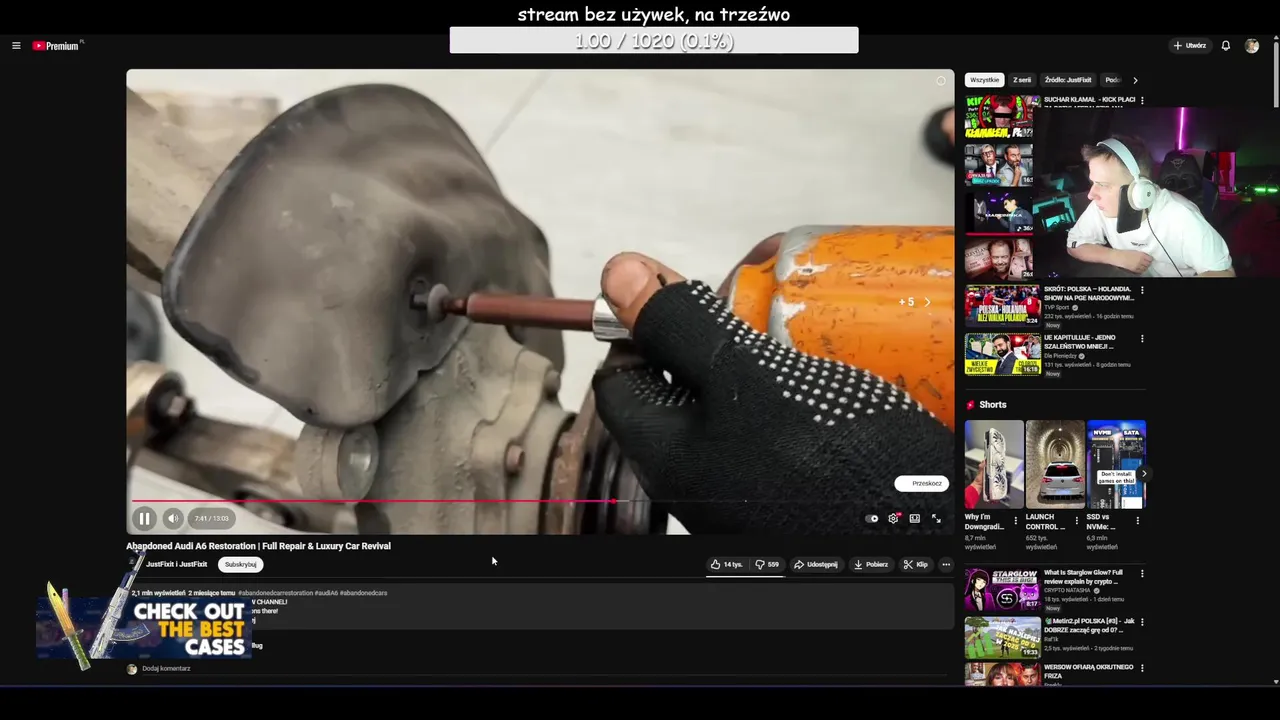1280x720 pixels.
Task: Pause the video playback
Action: pos(144,518)
